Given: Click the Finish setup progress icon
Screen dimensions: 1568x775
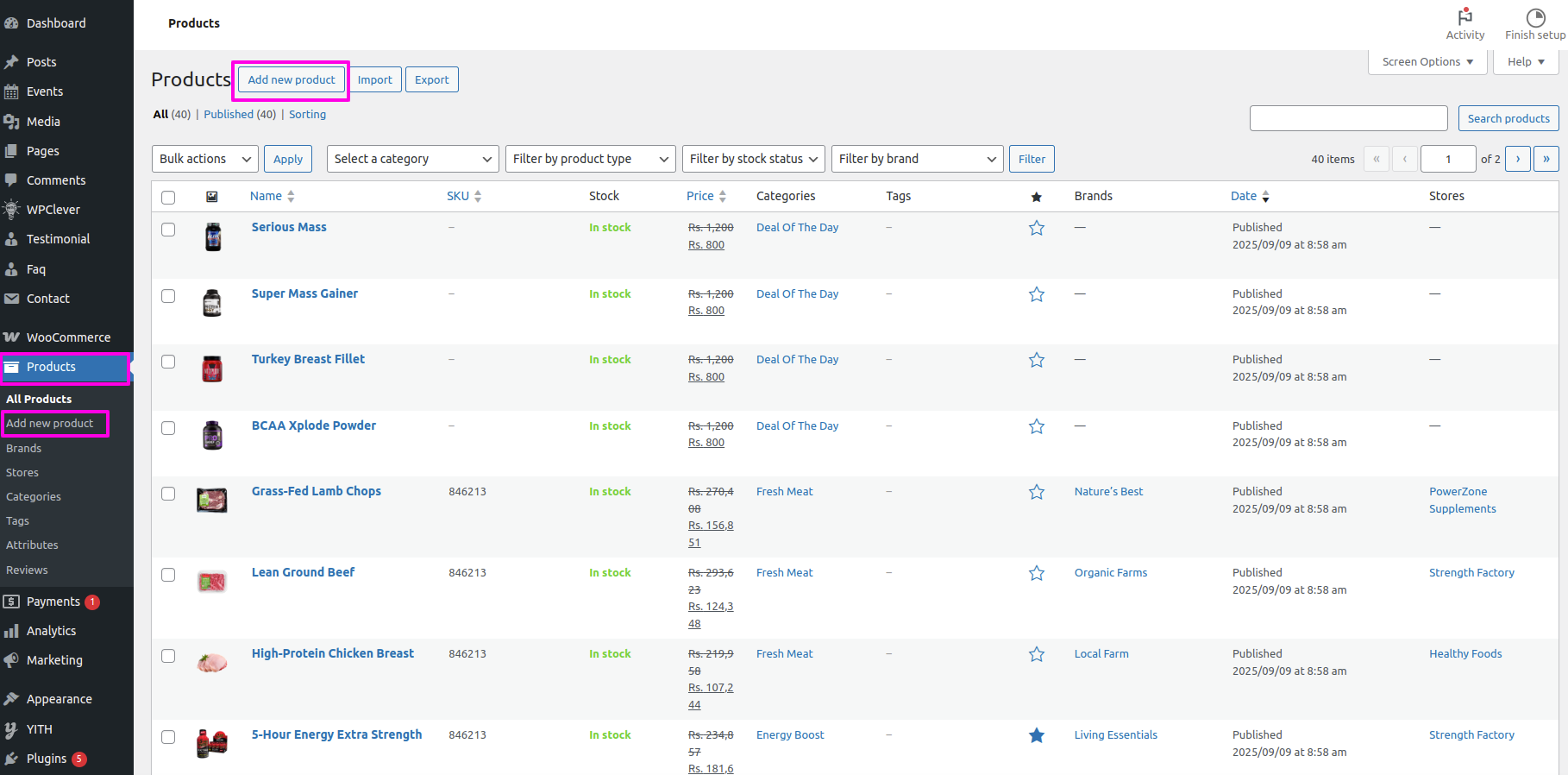Looking at the screenshot, I should tap(1535, 17).
